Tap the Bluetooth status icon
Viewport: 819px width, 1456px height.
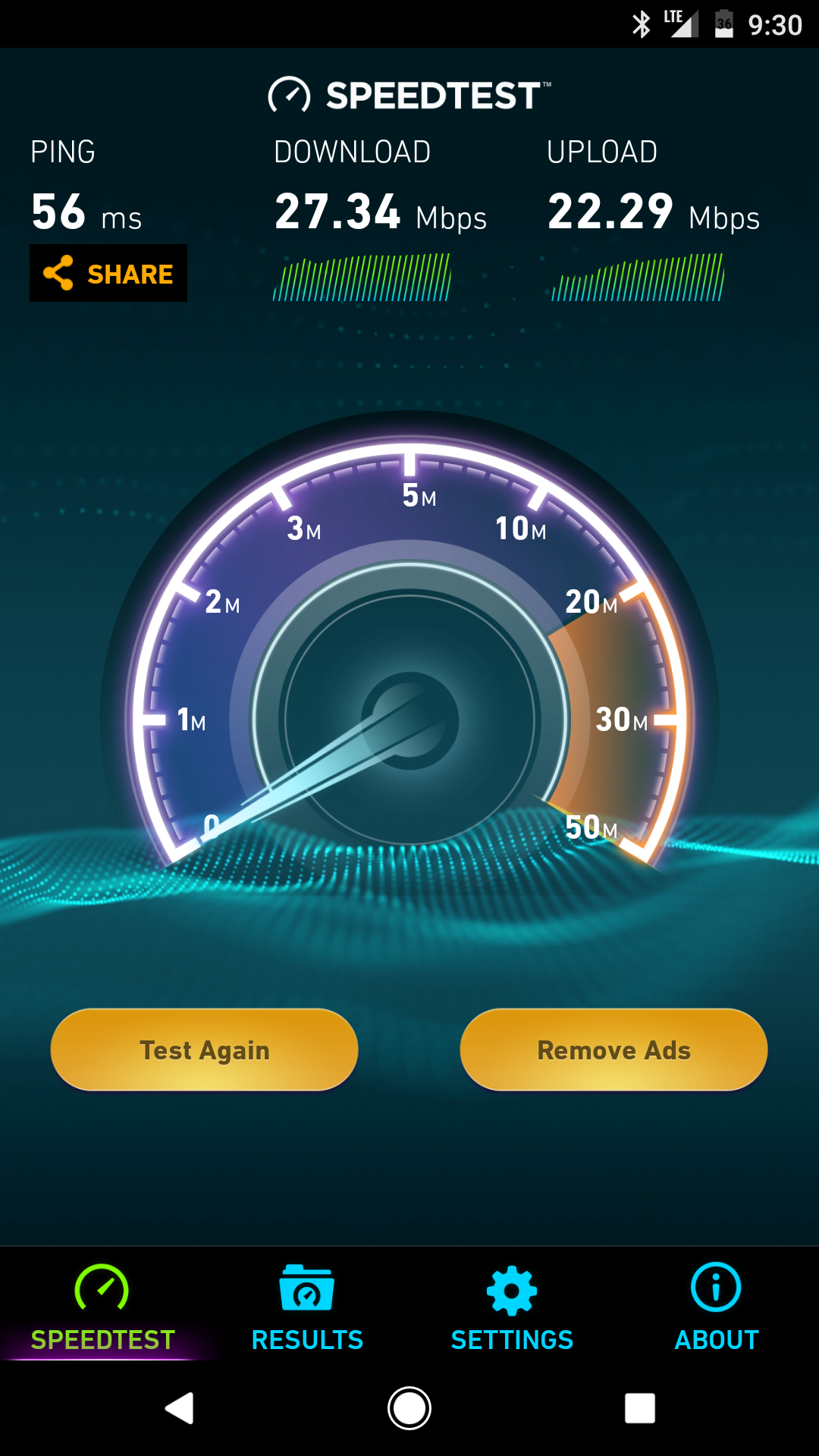click(642, 24)
